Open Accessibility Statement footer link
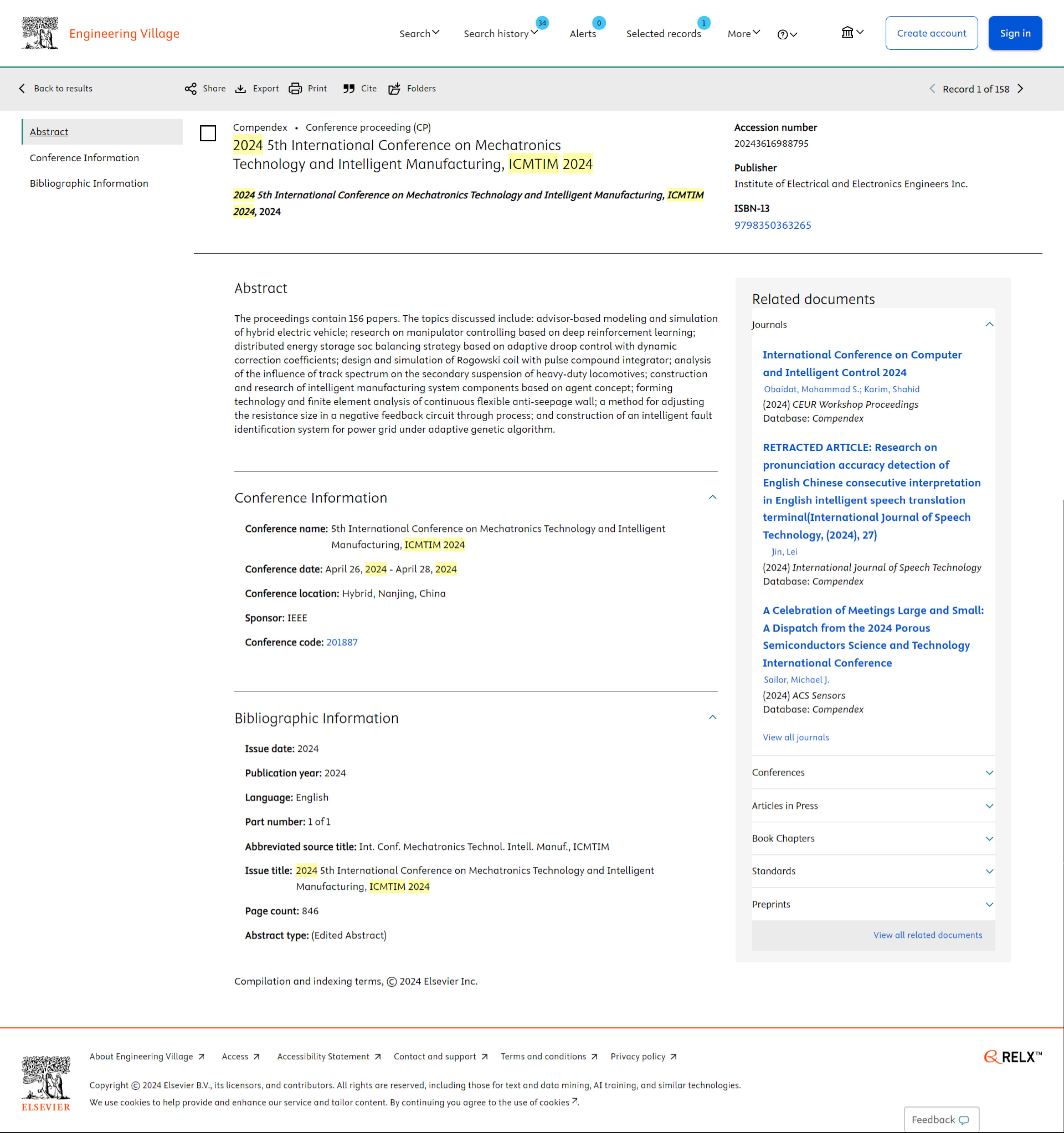This screenshot has height=1133, width=1064. click(329, 1057)
